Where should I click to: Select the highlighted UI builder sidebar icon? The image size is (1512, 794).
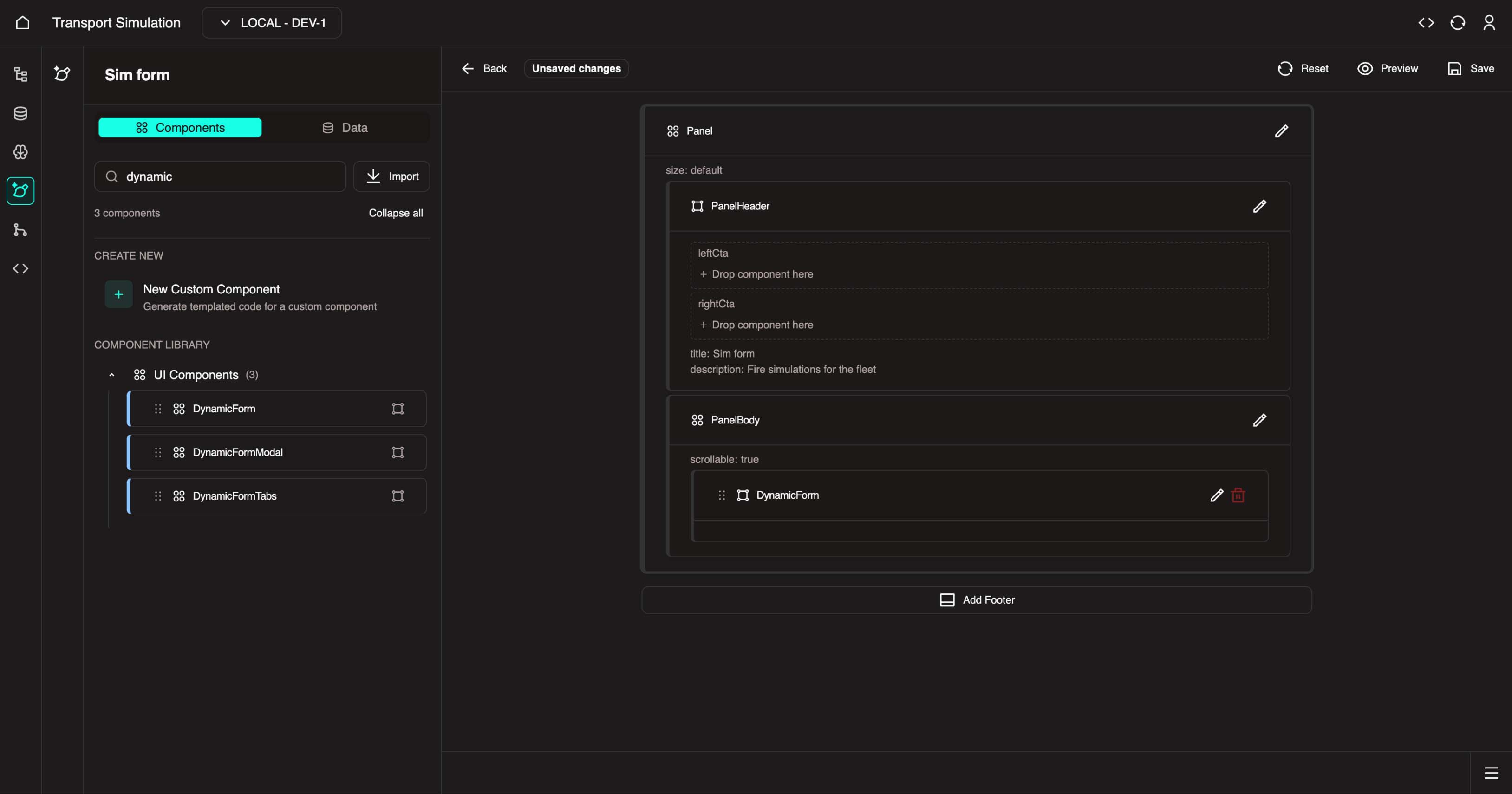pyautogui.click(x=20, y=191)
